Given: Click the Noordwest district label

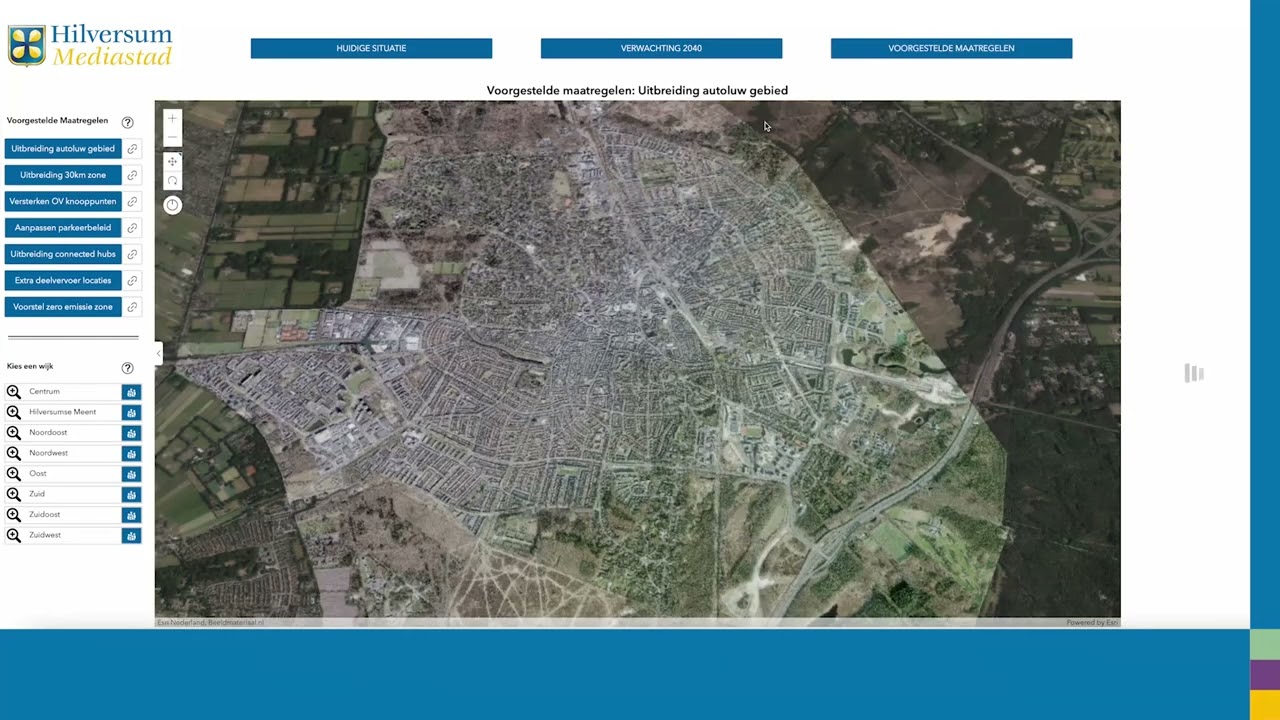Looking at the screenshot, I should (x=49, y=453).
